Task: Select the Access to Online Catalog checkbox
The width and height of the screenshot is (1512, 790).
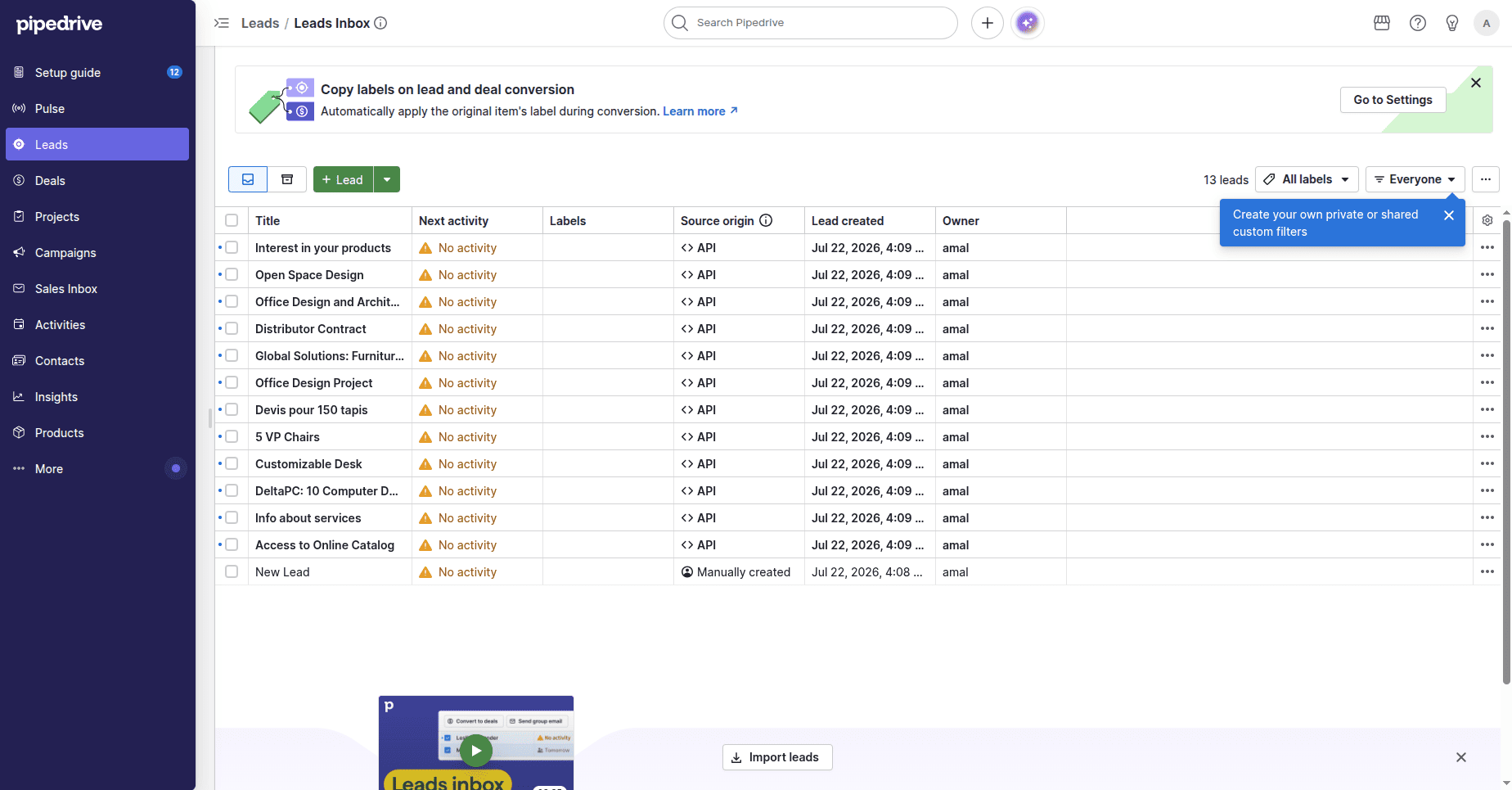Action: pos(232,544)
